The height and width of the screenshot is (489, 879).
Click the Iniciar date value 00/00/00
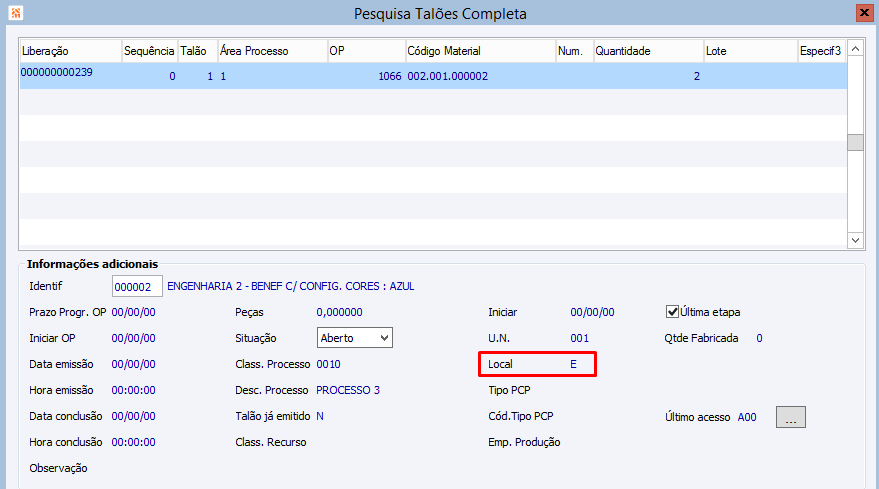(593, 312)
